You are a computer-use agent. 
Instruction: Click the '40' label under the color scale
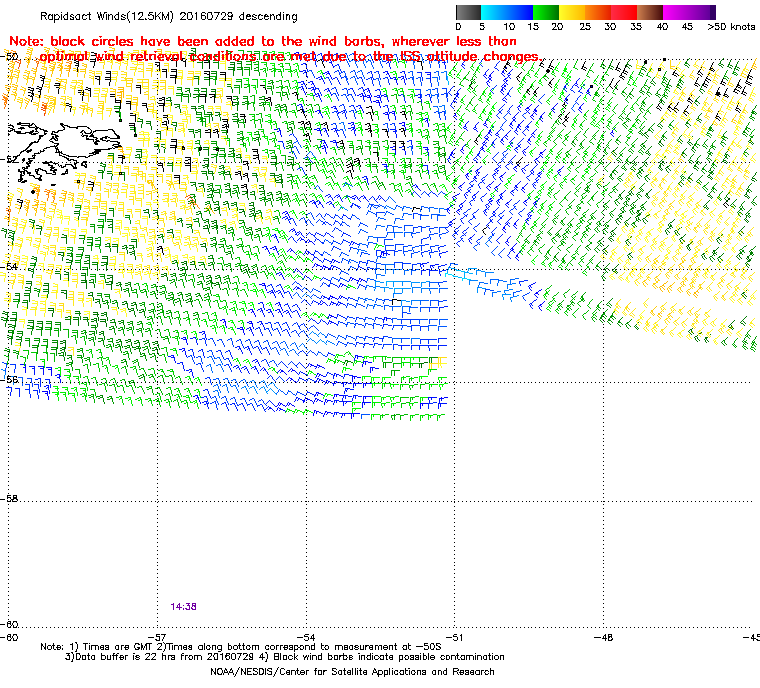(662, 27)
